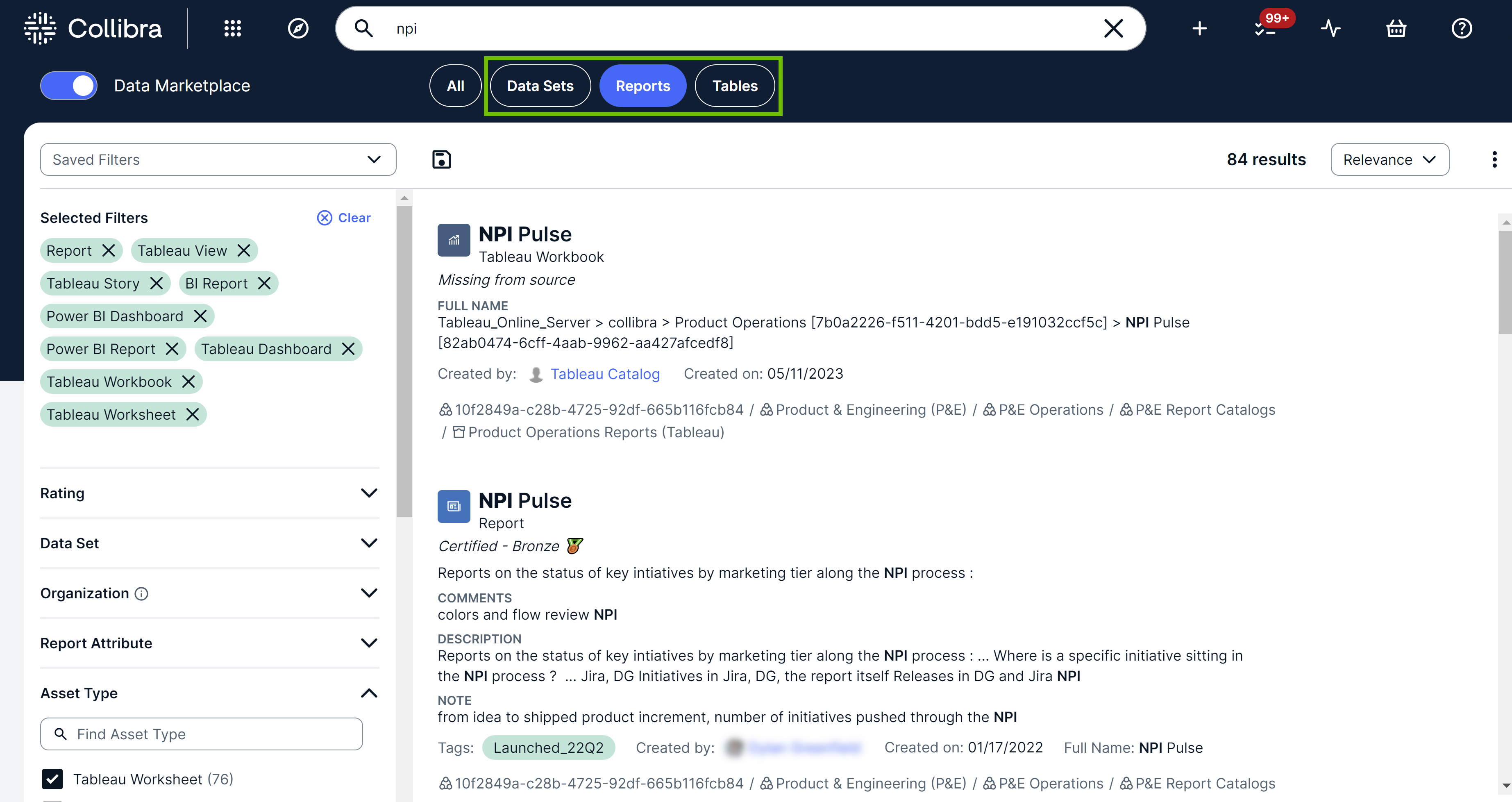Collapse the Asset Type filter section

click(x=369, y=693)
